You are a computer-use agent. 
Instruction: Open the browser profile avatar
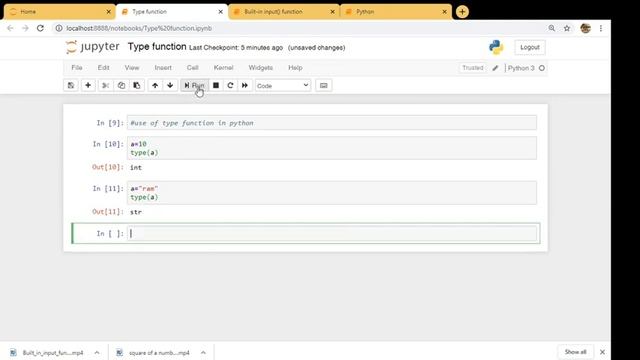(585, 28)
